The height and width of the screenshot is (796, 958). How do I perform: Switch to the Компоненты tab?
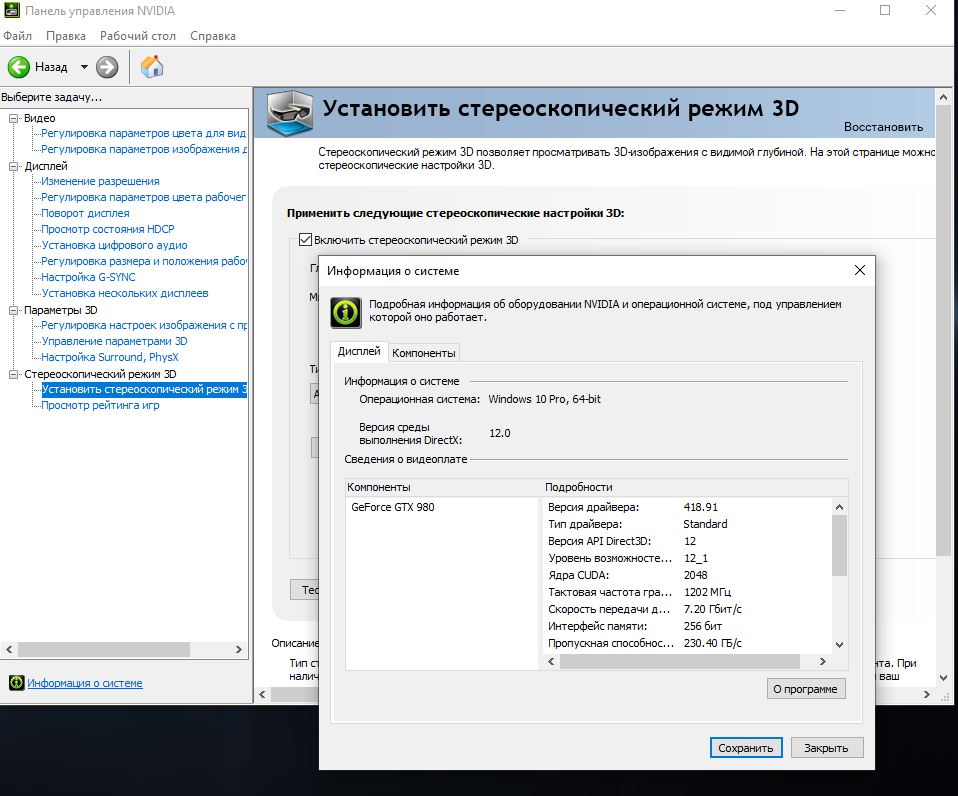point(423,352)
